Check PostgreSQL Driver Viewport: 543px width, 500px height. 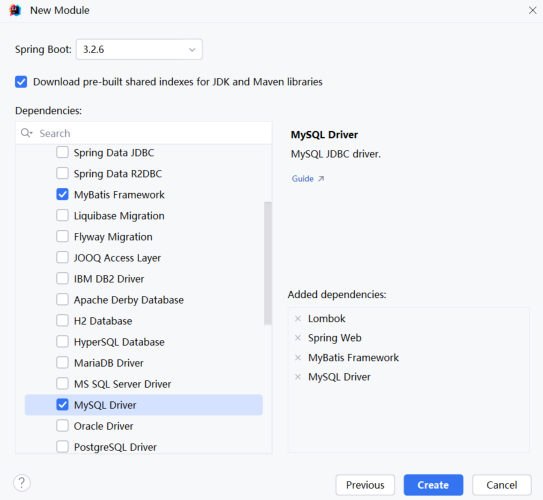[x=62, y=447]
